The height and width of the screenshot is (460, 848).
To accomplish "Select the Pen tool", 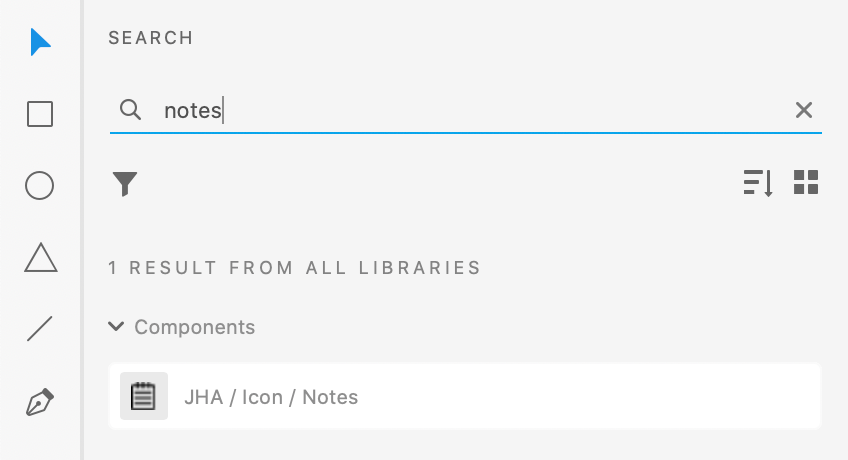I will (40, 402).
